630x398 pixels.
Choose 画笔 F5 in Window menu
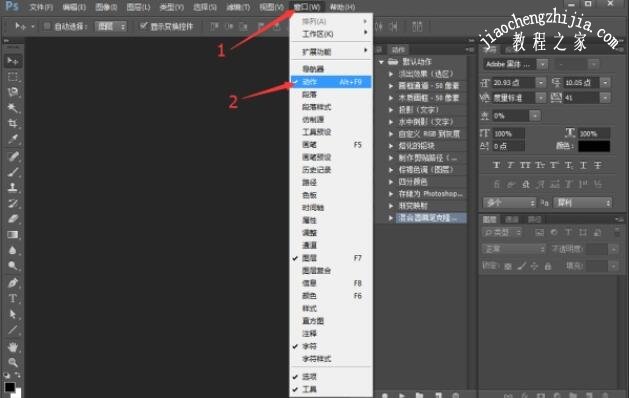click(331, 145)
